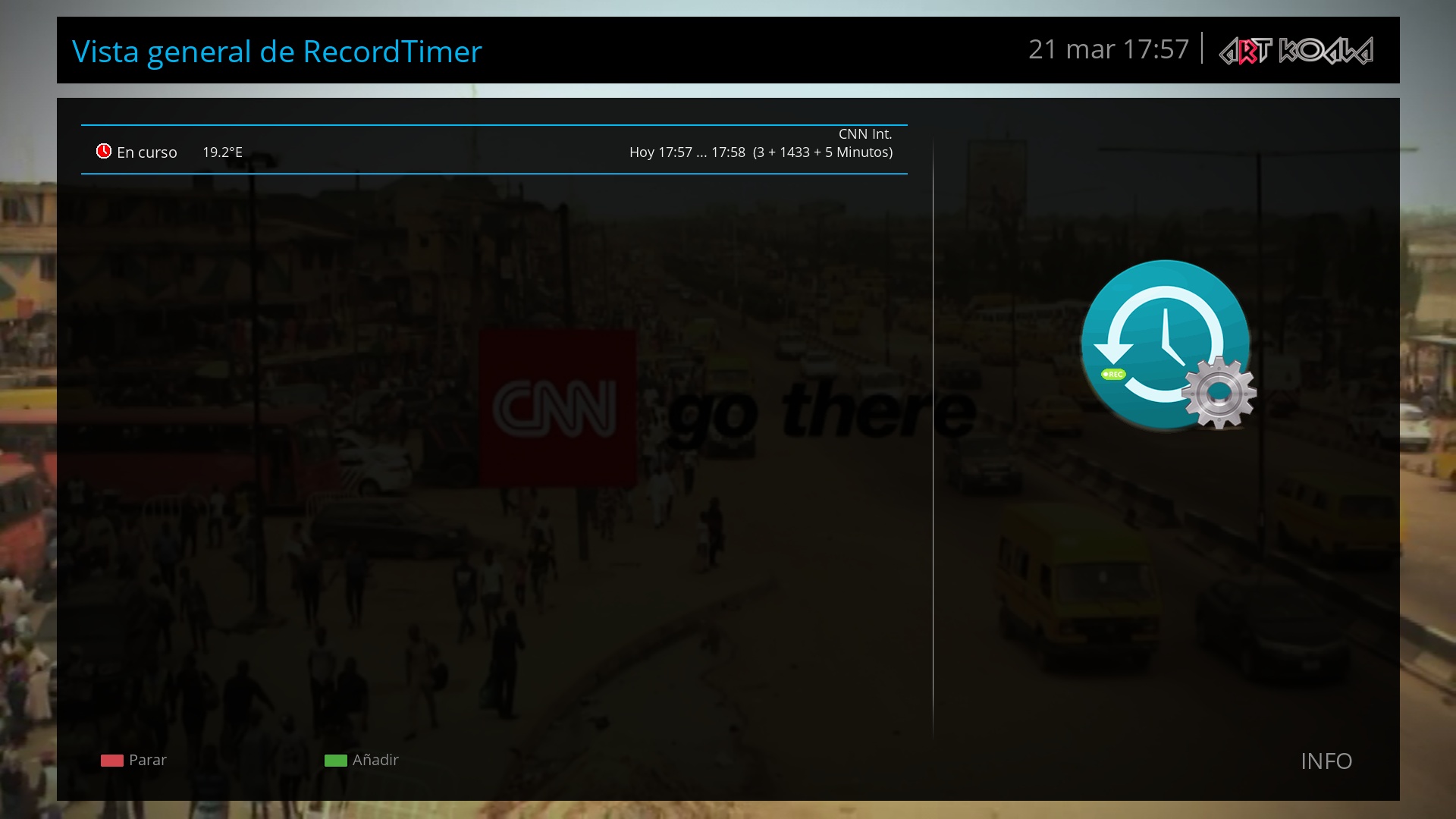The height and width of the screenshot is (819, 1456).
Task: Click the Añadir label to add timer
Action: (x=375, y=760)
